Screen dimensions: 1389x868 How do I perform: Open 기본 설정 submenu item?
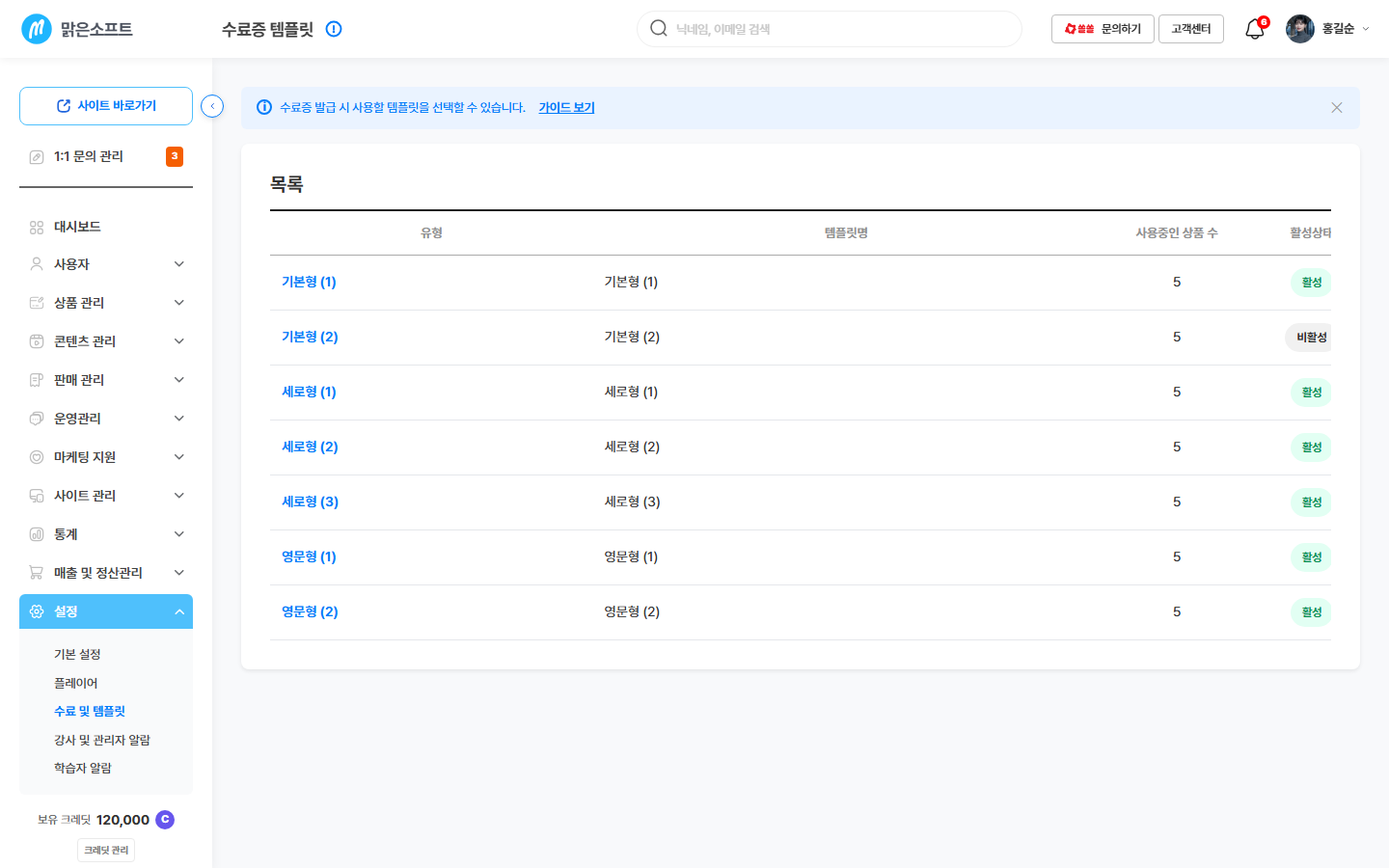coord(77,654)
